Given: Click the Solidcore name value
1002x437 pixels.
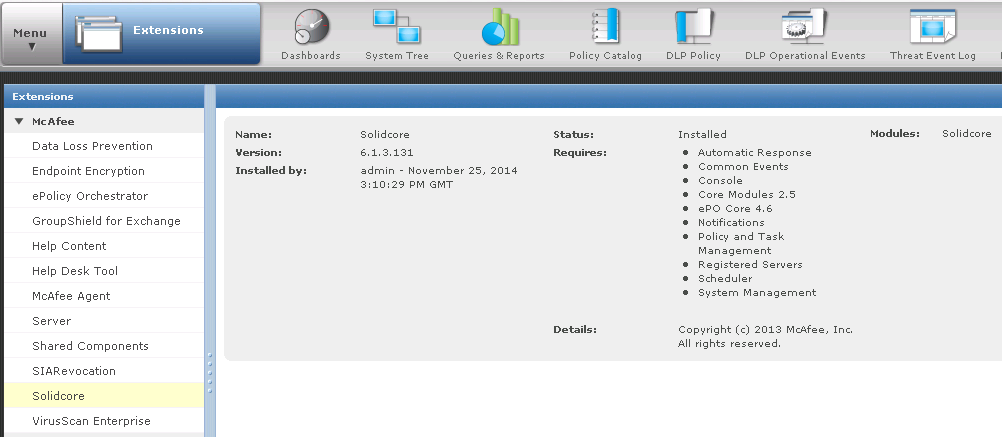Looking at the screenshot, I should [385, 134].
